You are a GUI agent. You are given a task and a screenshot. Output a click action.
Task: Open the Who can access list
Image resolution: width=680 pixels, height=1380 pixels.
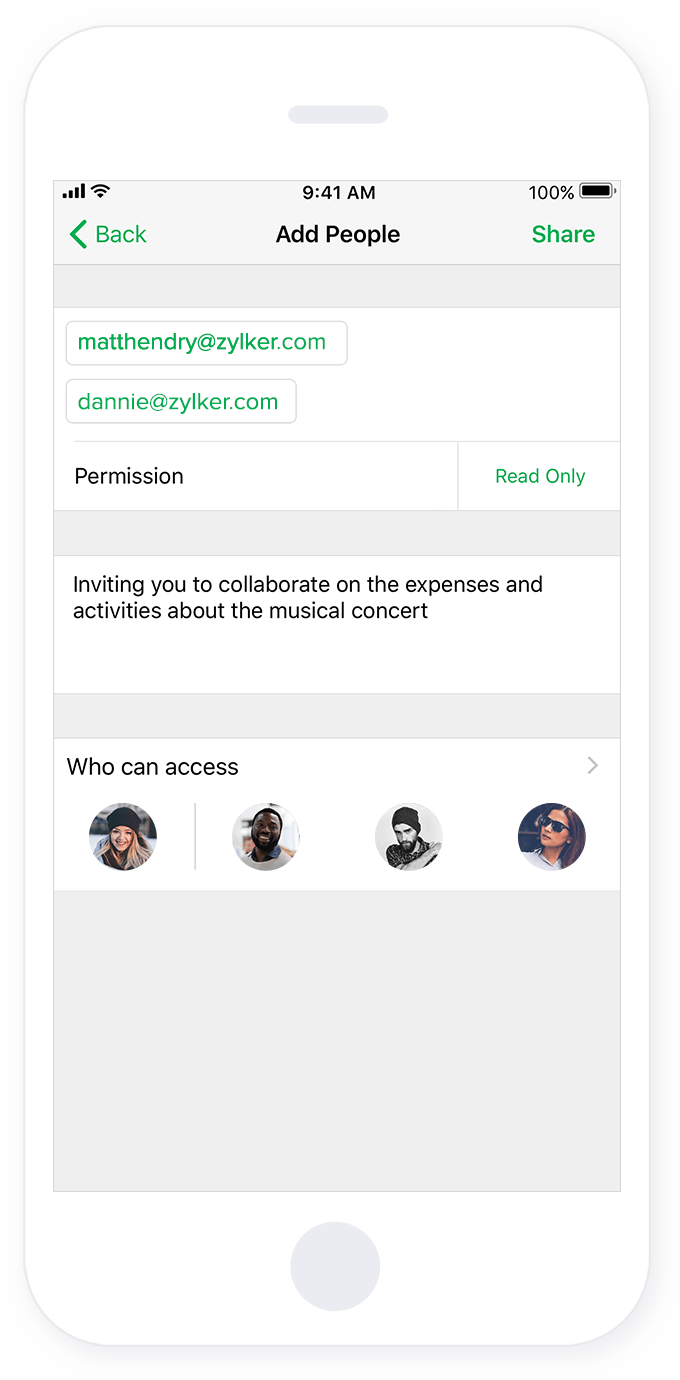tap(153, 767)
